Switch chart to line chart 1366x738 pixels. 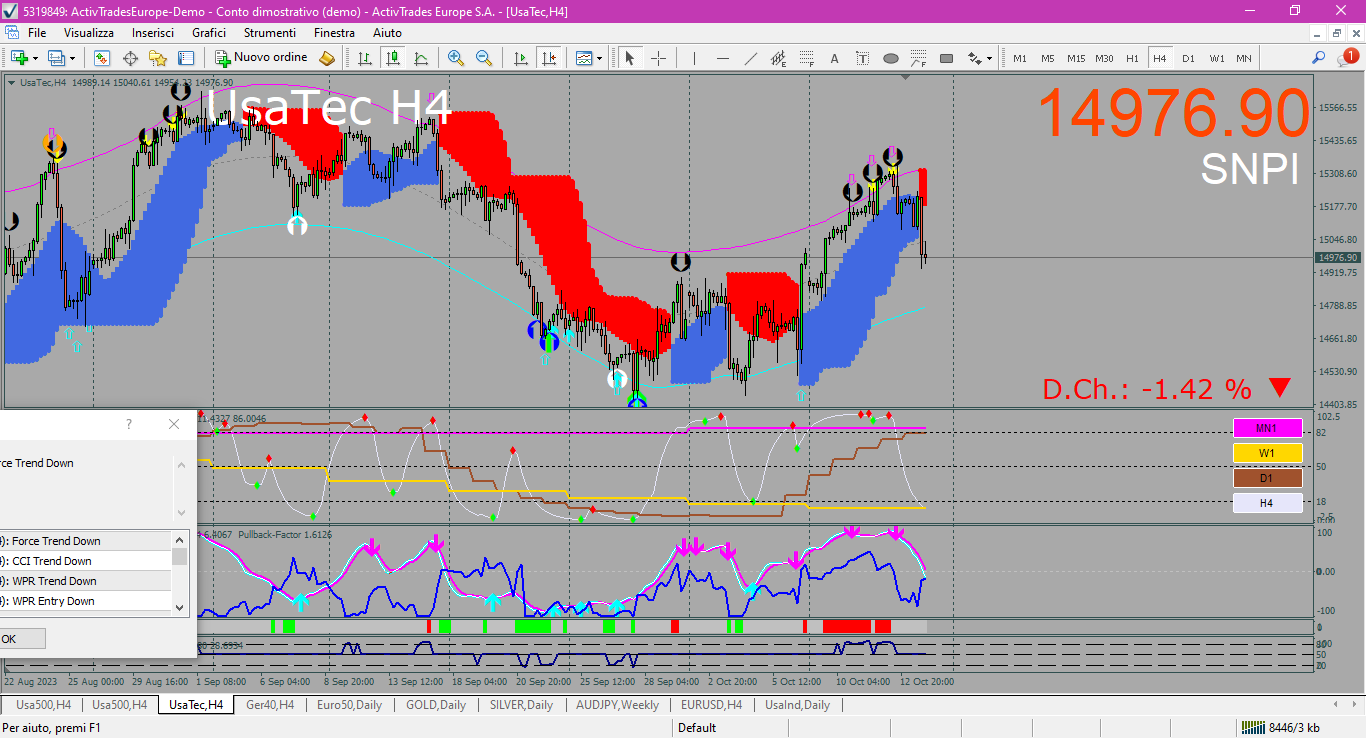(x=421, y=58)
